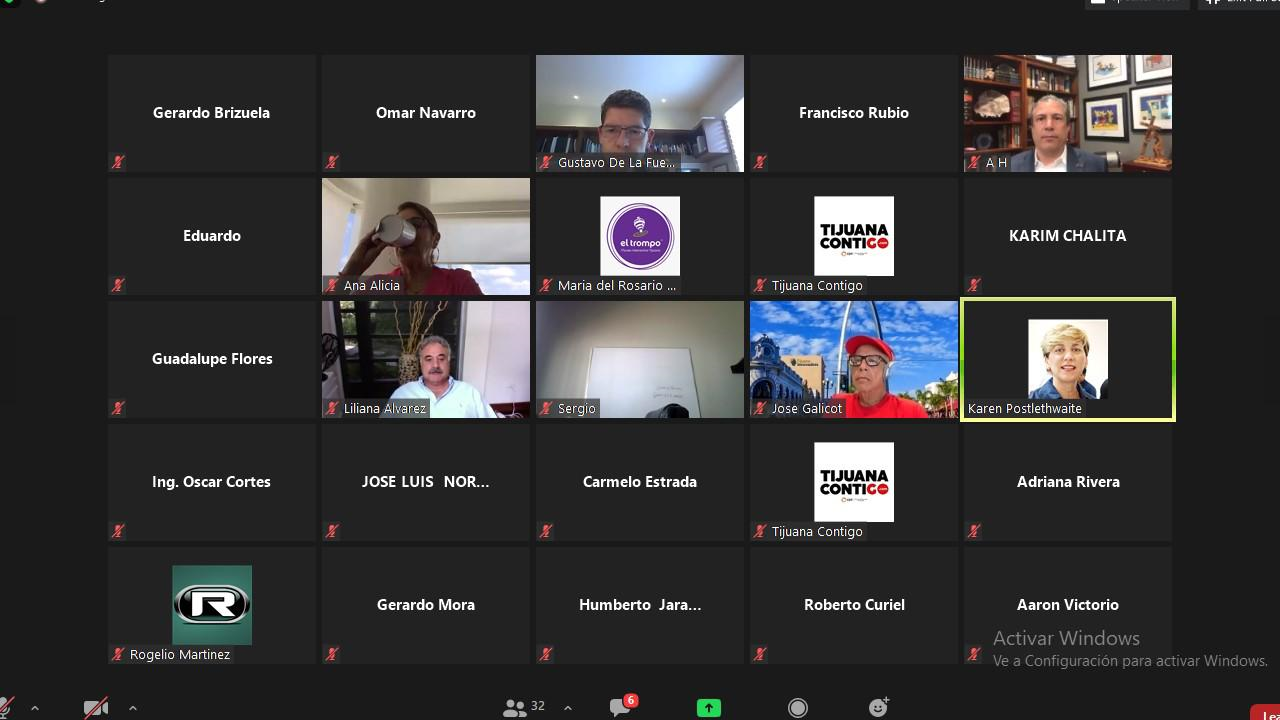Click muted mic icon on Gustavo De La Fue tile
The image size is (1280, 720).
pyautogui.click(x=546, y=162)
